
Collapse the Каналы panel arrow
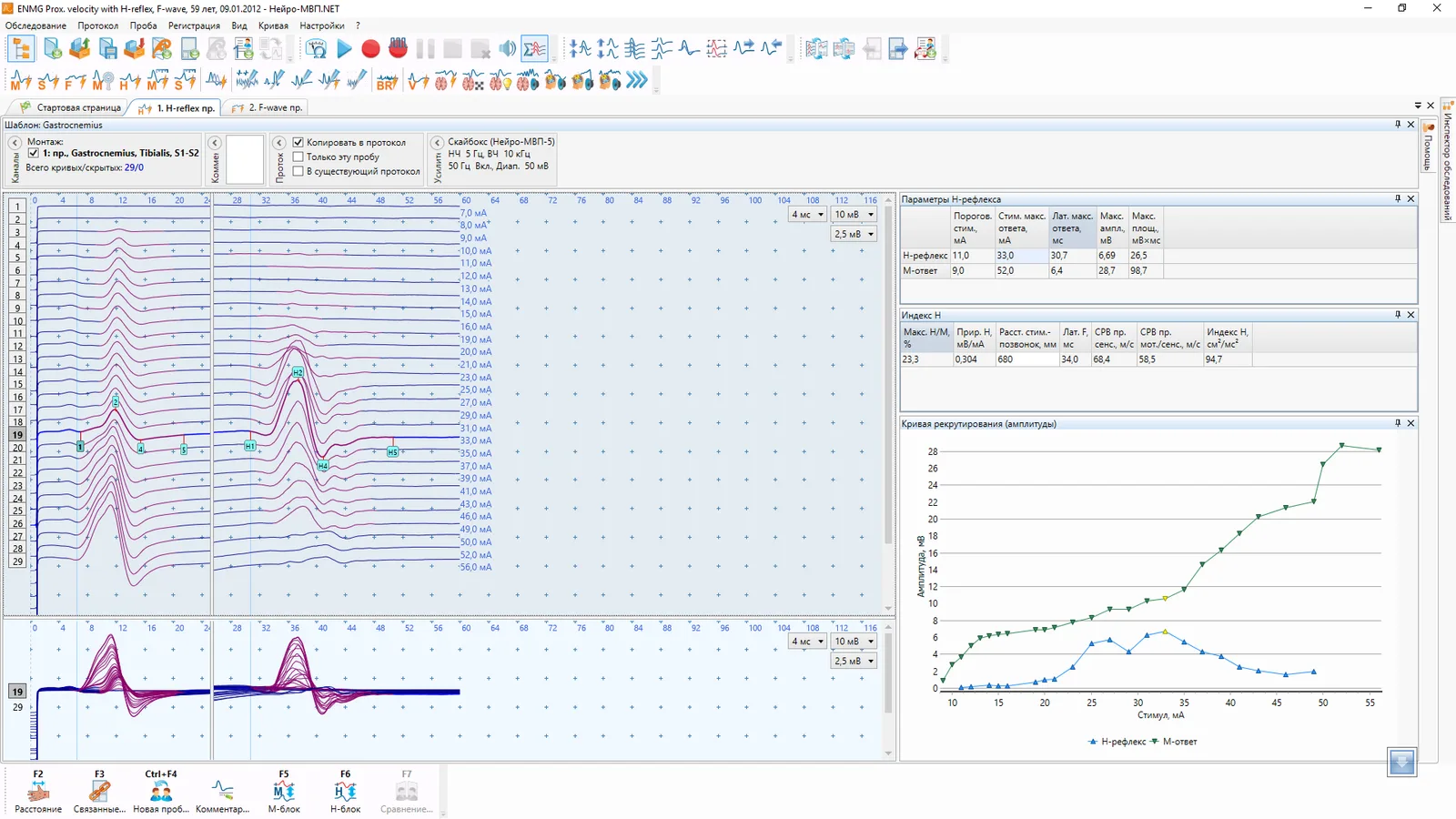(15, 143)
